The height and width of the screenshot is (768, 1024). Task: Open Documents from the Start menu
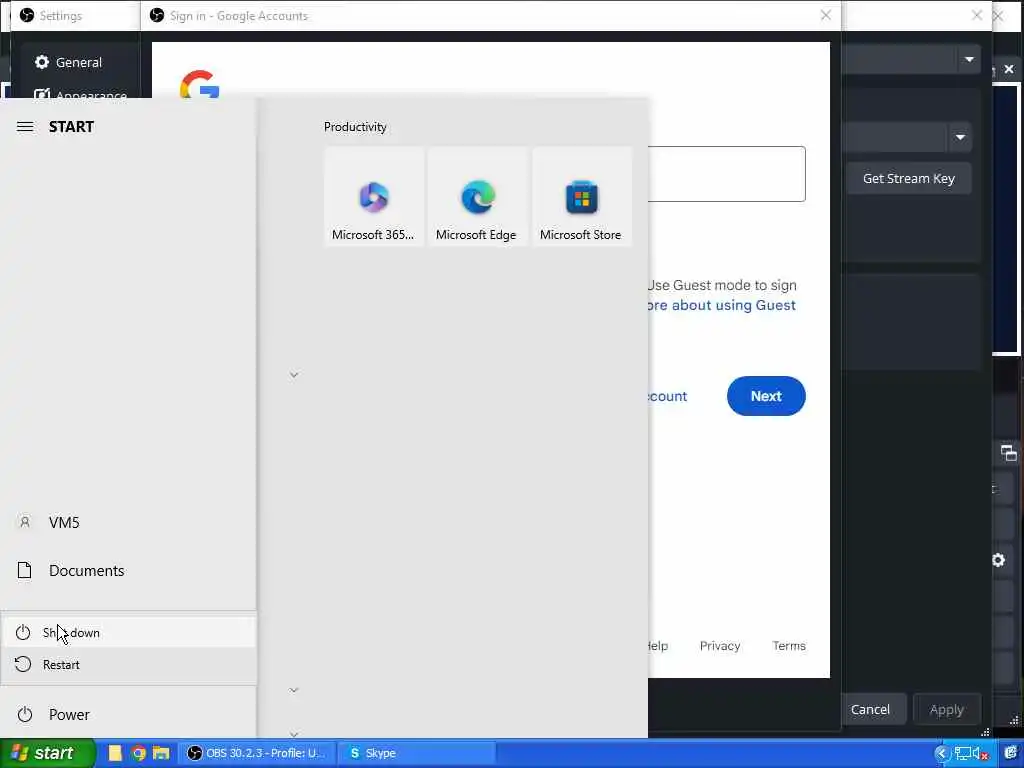[x=128, y=571]
